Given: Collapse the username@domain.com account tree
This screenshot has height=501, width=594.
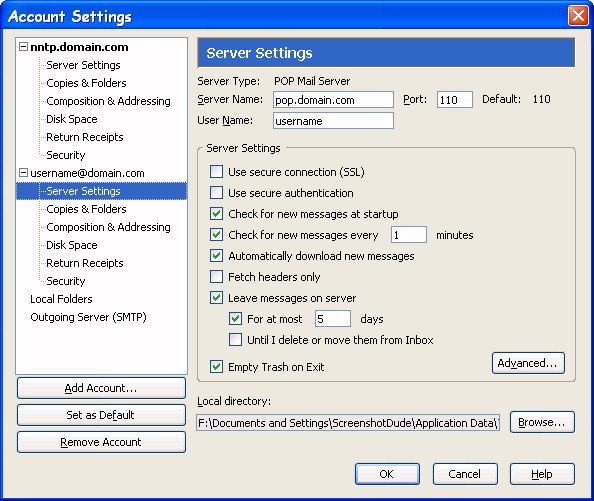Looking at the screenshot, I should pos(23,173).
